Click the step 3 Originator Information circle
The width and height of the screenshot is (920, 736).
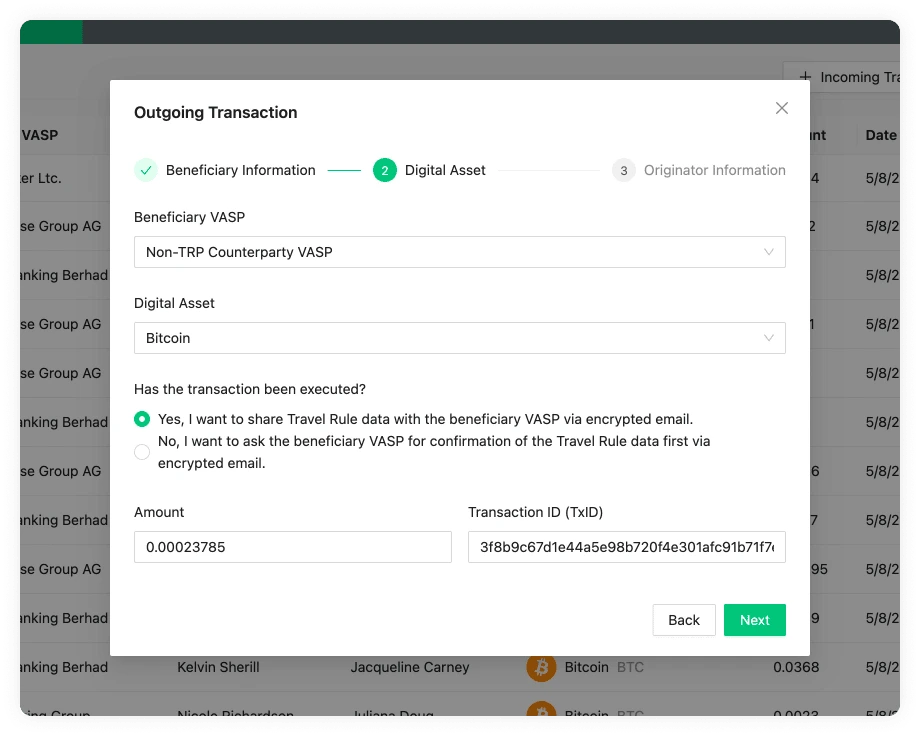coord(623,170)
